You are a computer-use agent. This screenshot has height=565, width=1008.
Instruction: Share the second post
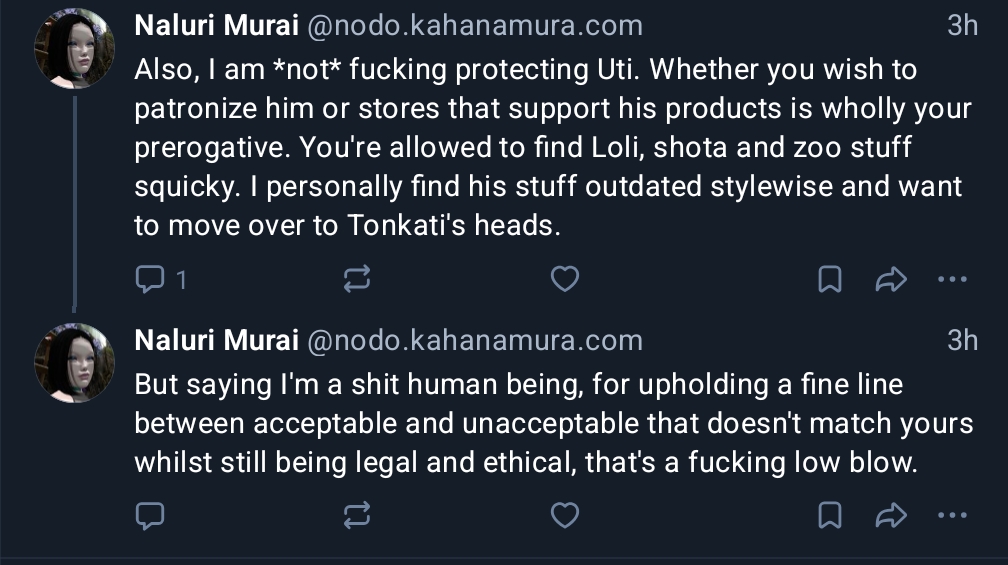click(x=890, y=516)
